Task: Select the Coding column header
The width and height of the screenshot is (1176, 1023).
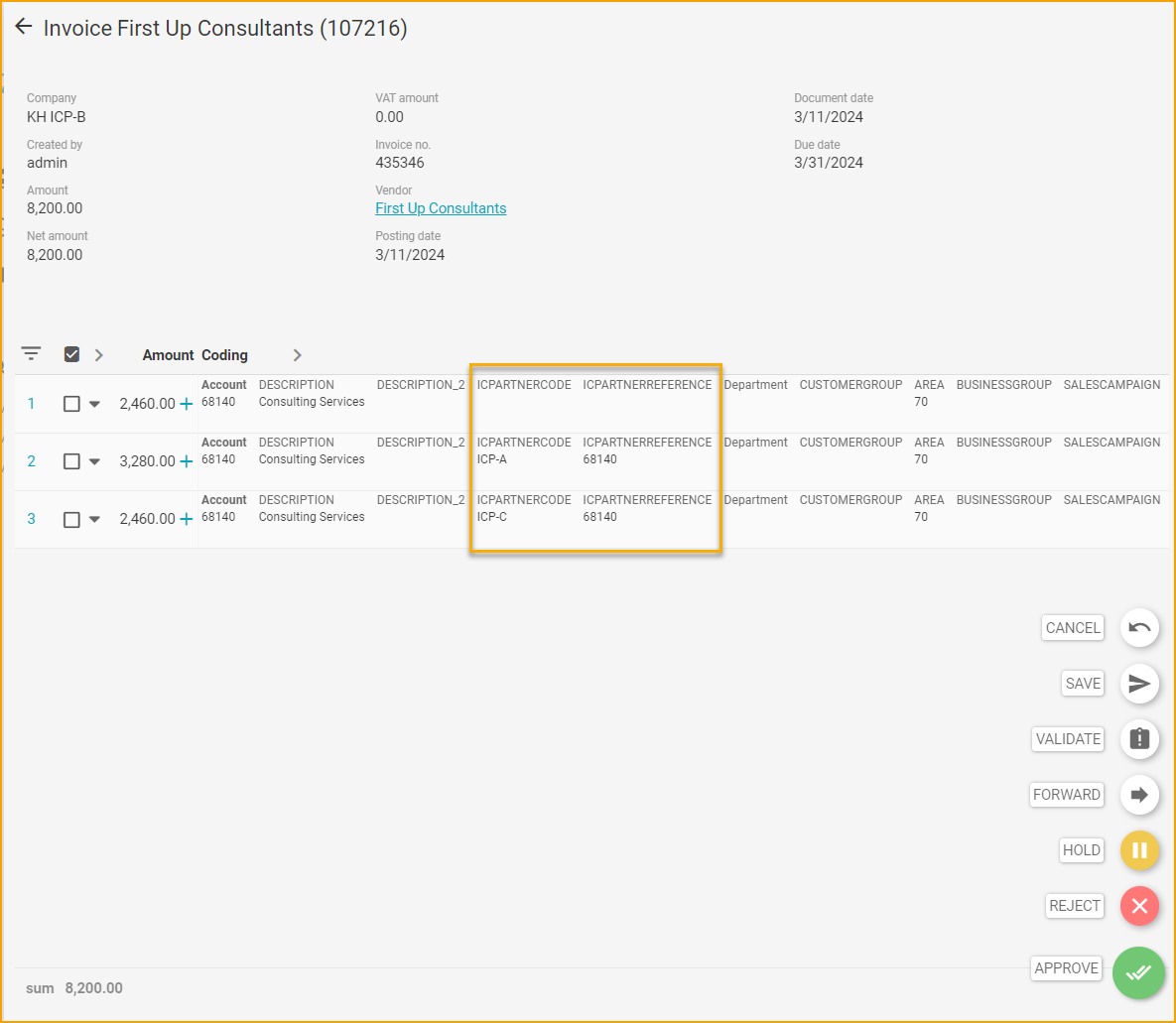Action: pos(224,354)
